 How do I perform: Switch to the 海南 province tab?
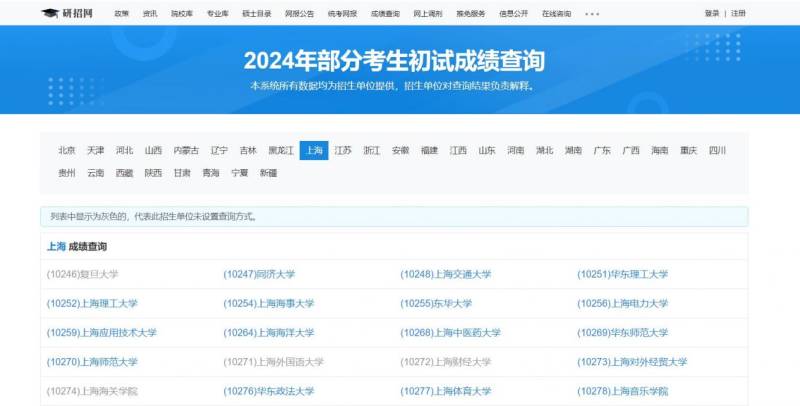coord(660,150)
